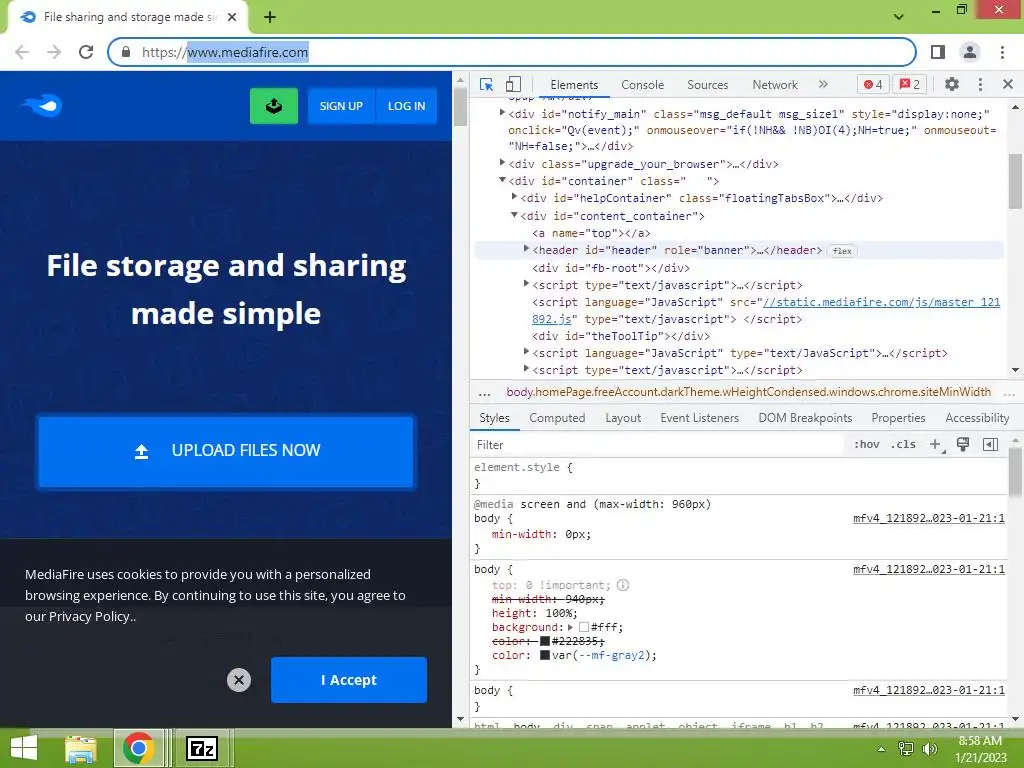Open the var(--mf-gray2) color swatch
Screen dimensions: 1024x768
pyautogui.click(x=545, y=655)
